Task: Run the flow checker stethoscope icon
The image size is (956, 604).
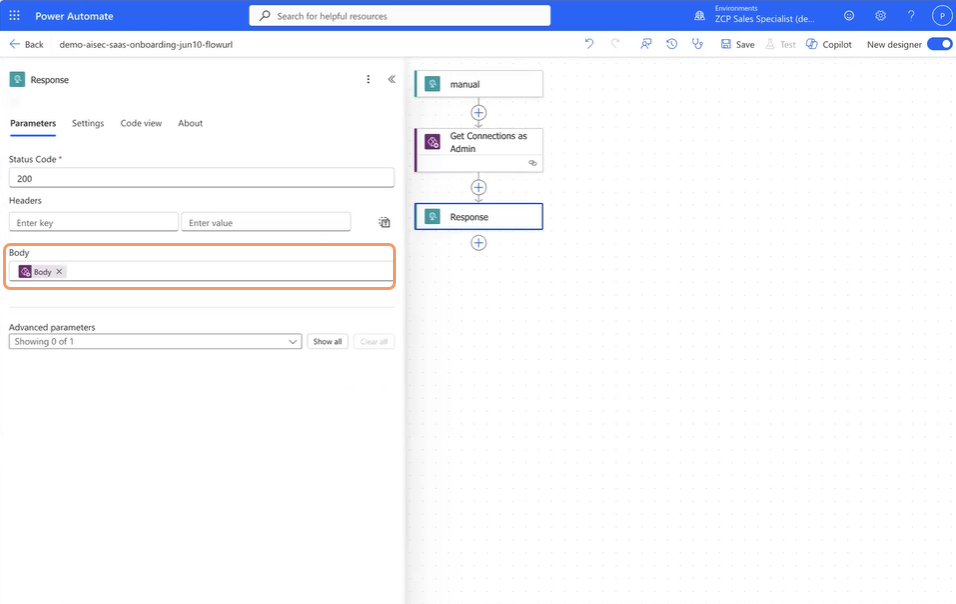Action: [x=697, y=44]
